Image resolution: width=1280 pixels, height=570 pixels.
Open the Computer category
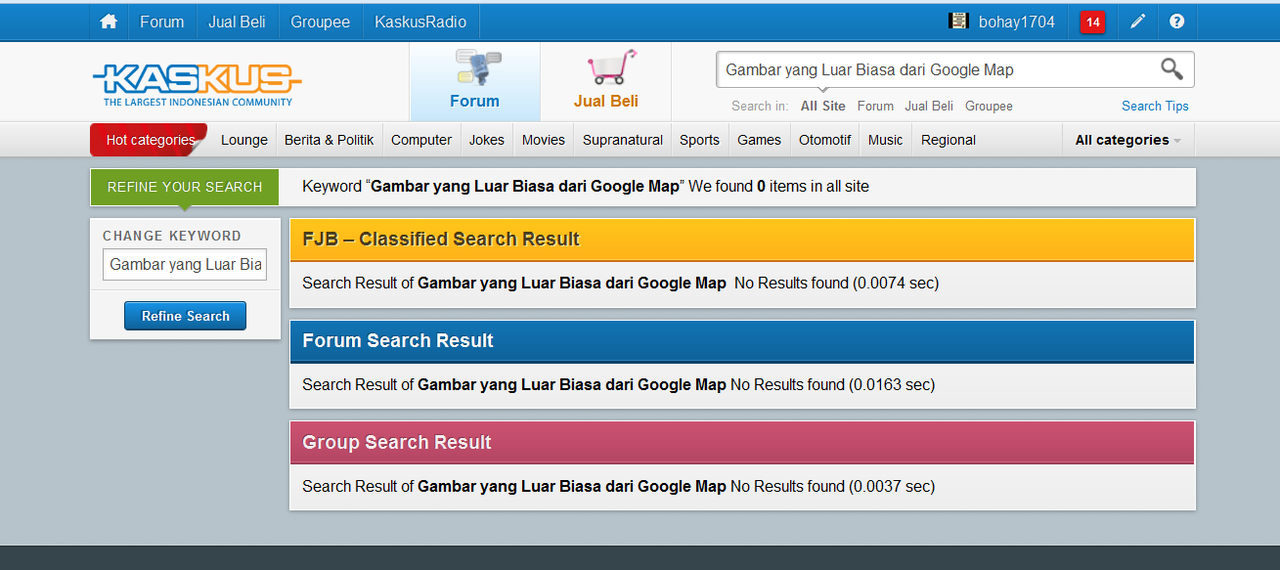421,140
